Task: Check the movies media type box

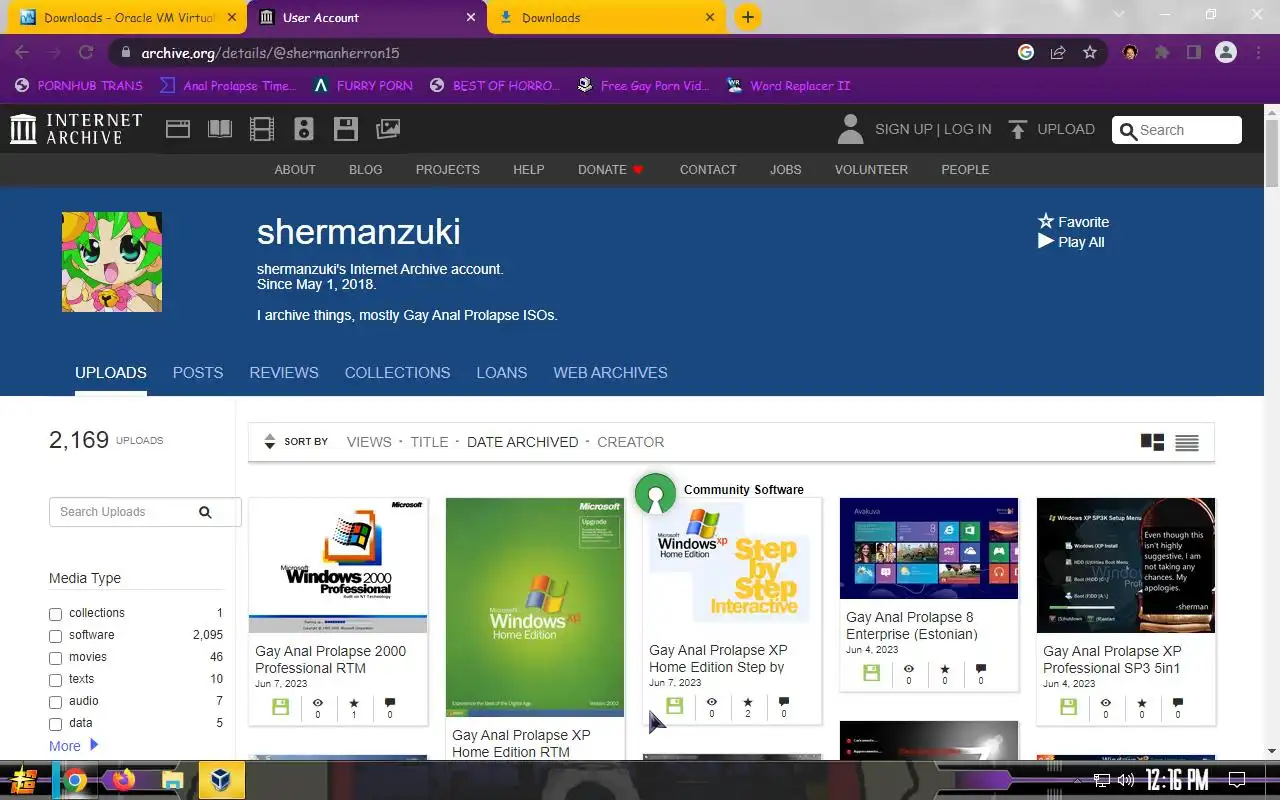Action: click(x=55, y=658)
